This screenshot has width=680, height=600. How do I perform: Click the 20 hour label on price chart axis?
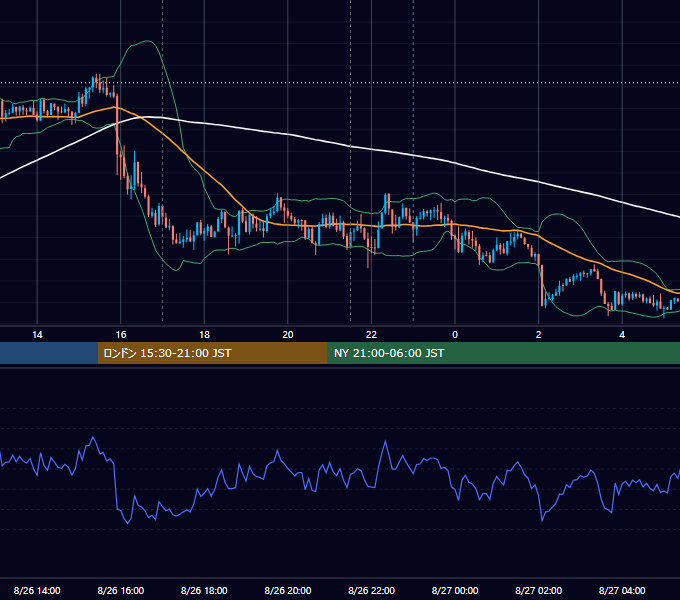288,335
